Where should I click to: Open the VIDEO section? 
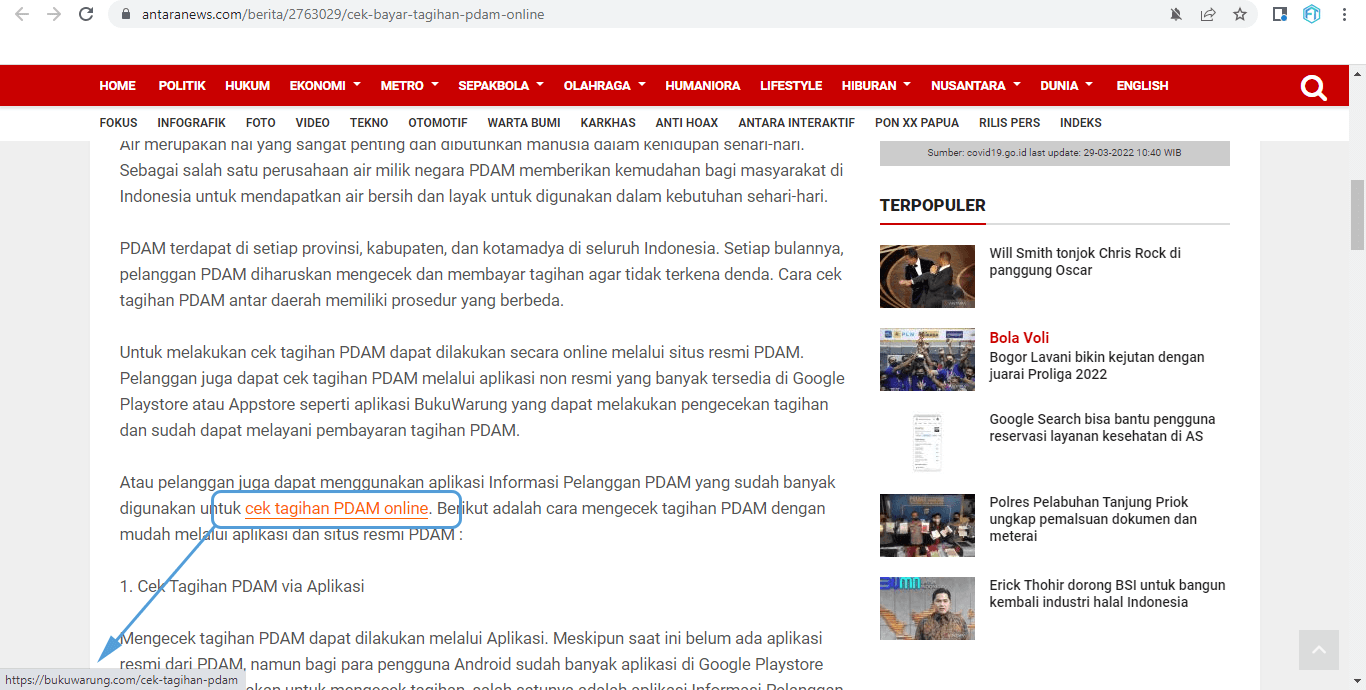coord(313,123)
